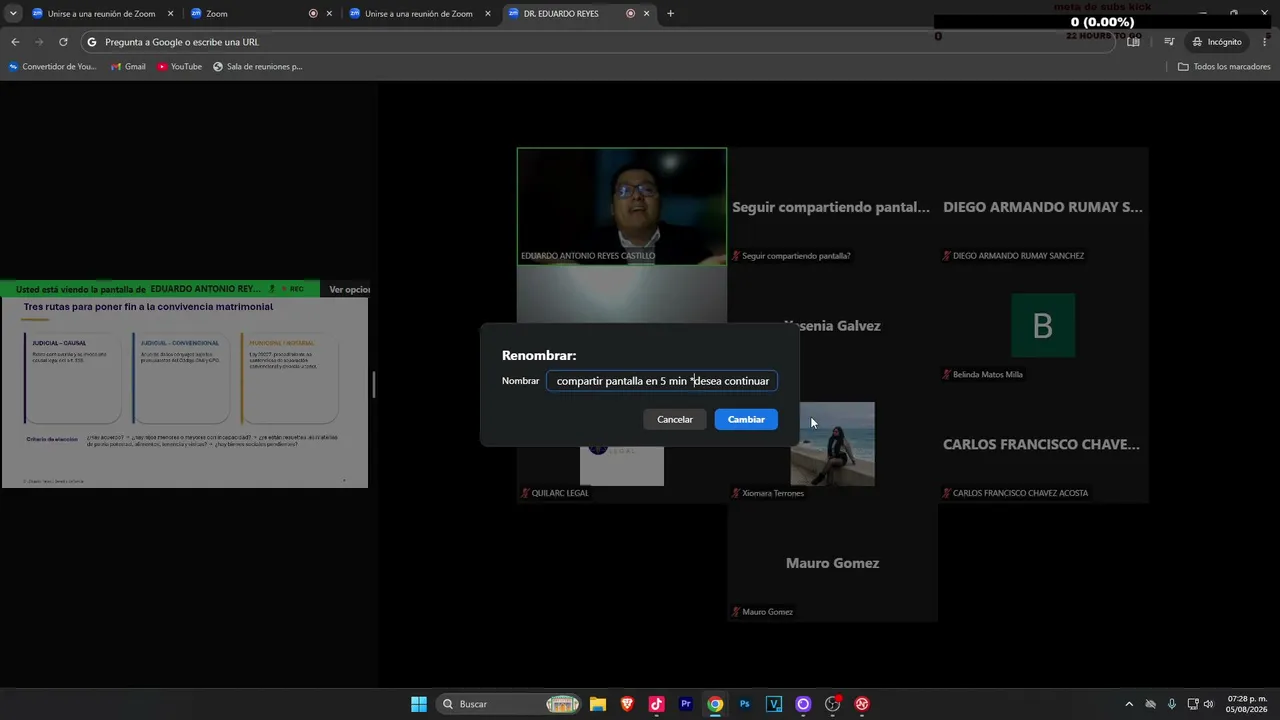The image size is (1280, 720).
Task: Select Eduardo Antonio Reyes Castillo's video tile
Action: (622, 206)
